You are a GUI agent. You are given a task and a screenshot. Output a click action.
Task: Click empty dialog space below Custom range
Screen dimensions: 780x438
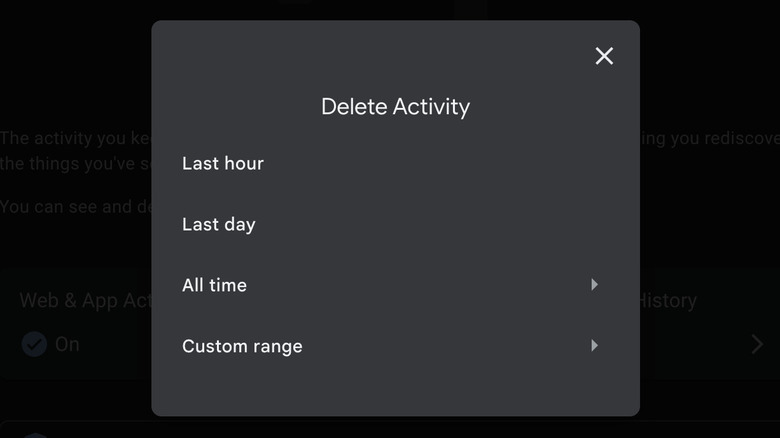pos(395,390)
